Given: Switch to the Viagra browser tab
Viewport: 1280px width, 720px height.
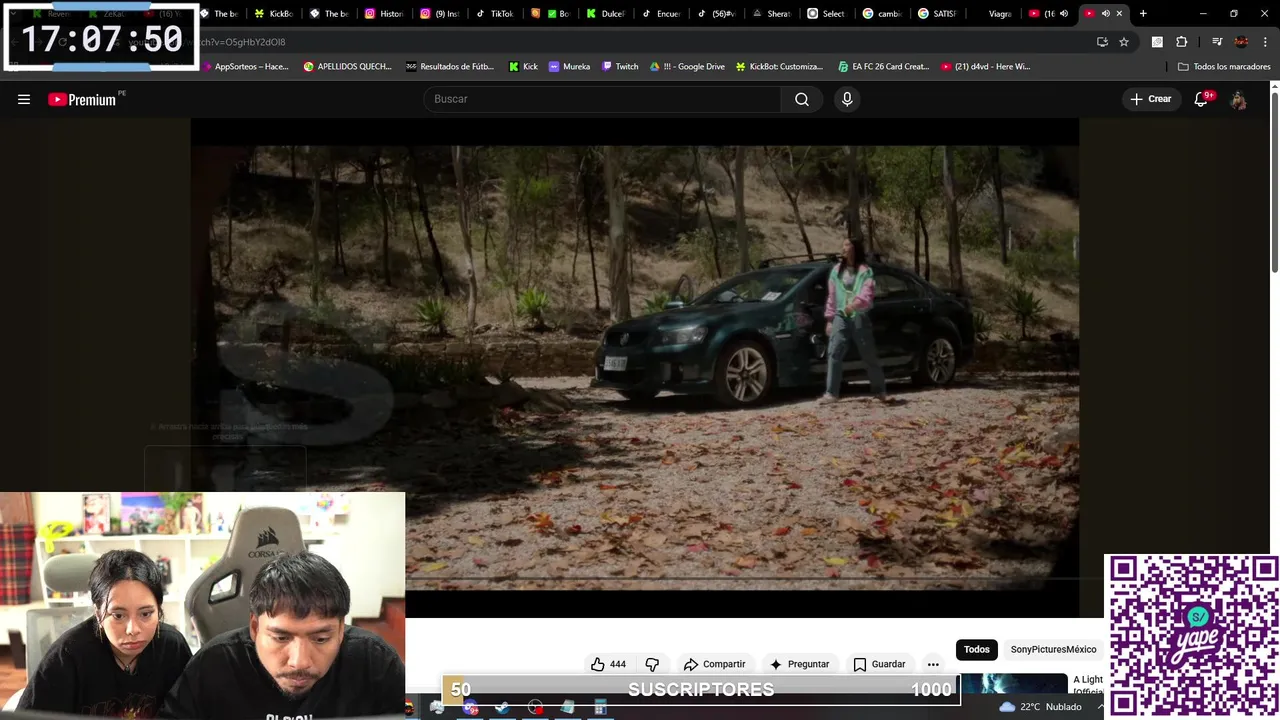Looking at the screenshot, I should pos(991,14).
